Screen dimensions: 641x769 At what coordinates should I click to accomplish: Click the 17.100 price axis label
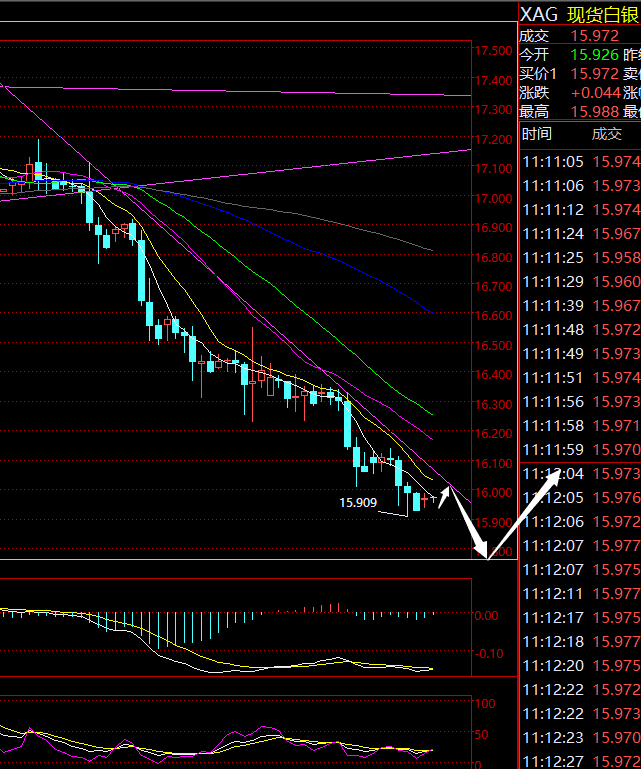click(493, 168)
